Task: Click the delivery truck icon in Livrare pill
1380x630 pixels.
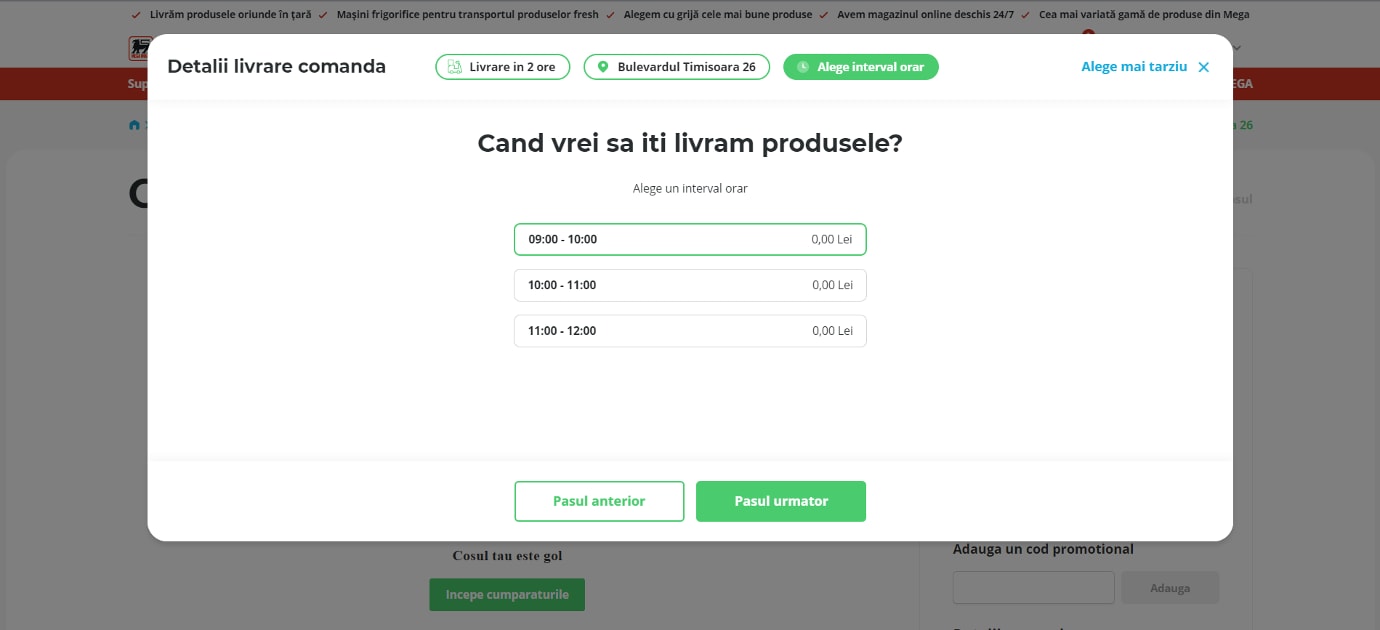Action: point(454,67)
